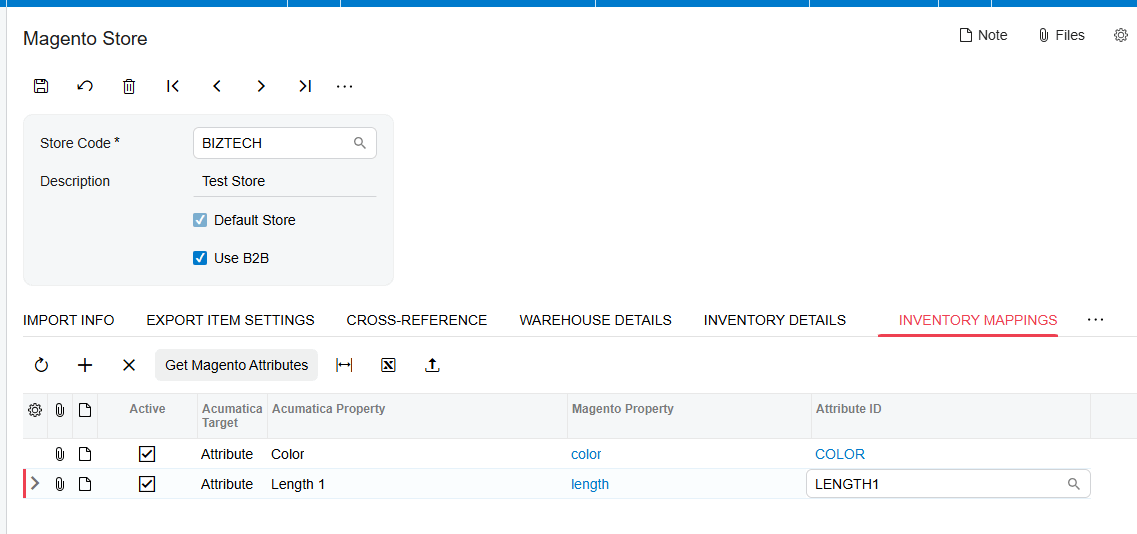Click the Attribute target cell in Length 1 row

232,484
